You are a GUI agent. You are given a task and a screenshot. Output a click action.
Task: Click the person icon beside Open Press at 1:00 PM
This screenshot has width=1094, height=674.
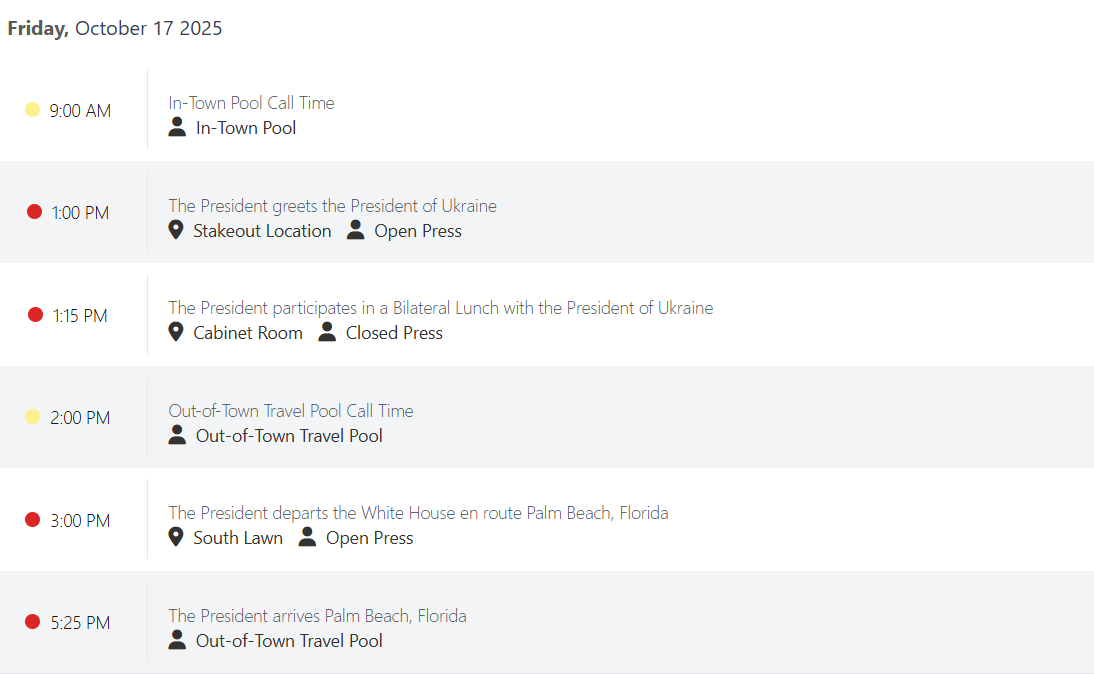356,230
